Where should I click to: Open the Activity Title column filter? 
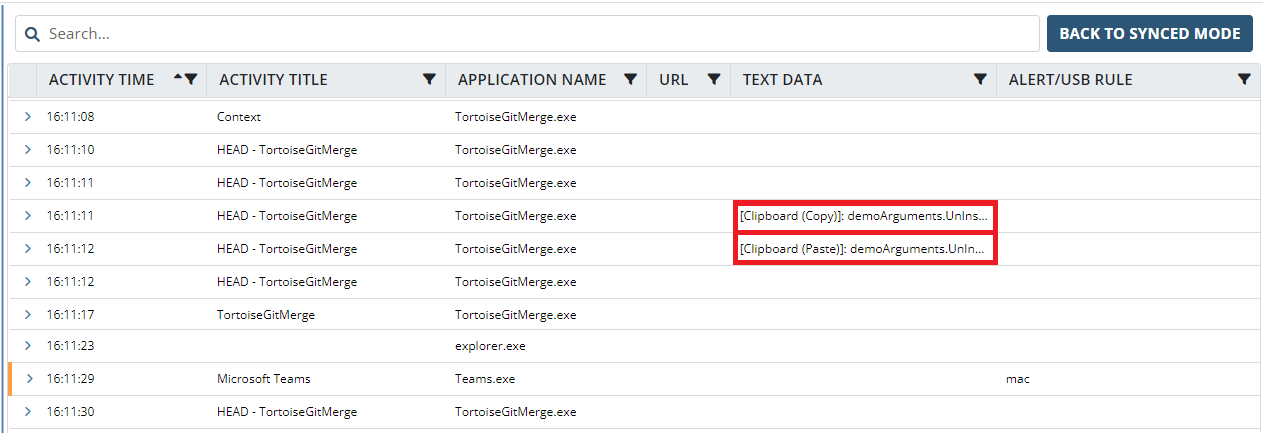[429, 80]
